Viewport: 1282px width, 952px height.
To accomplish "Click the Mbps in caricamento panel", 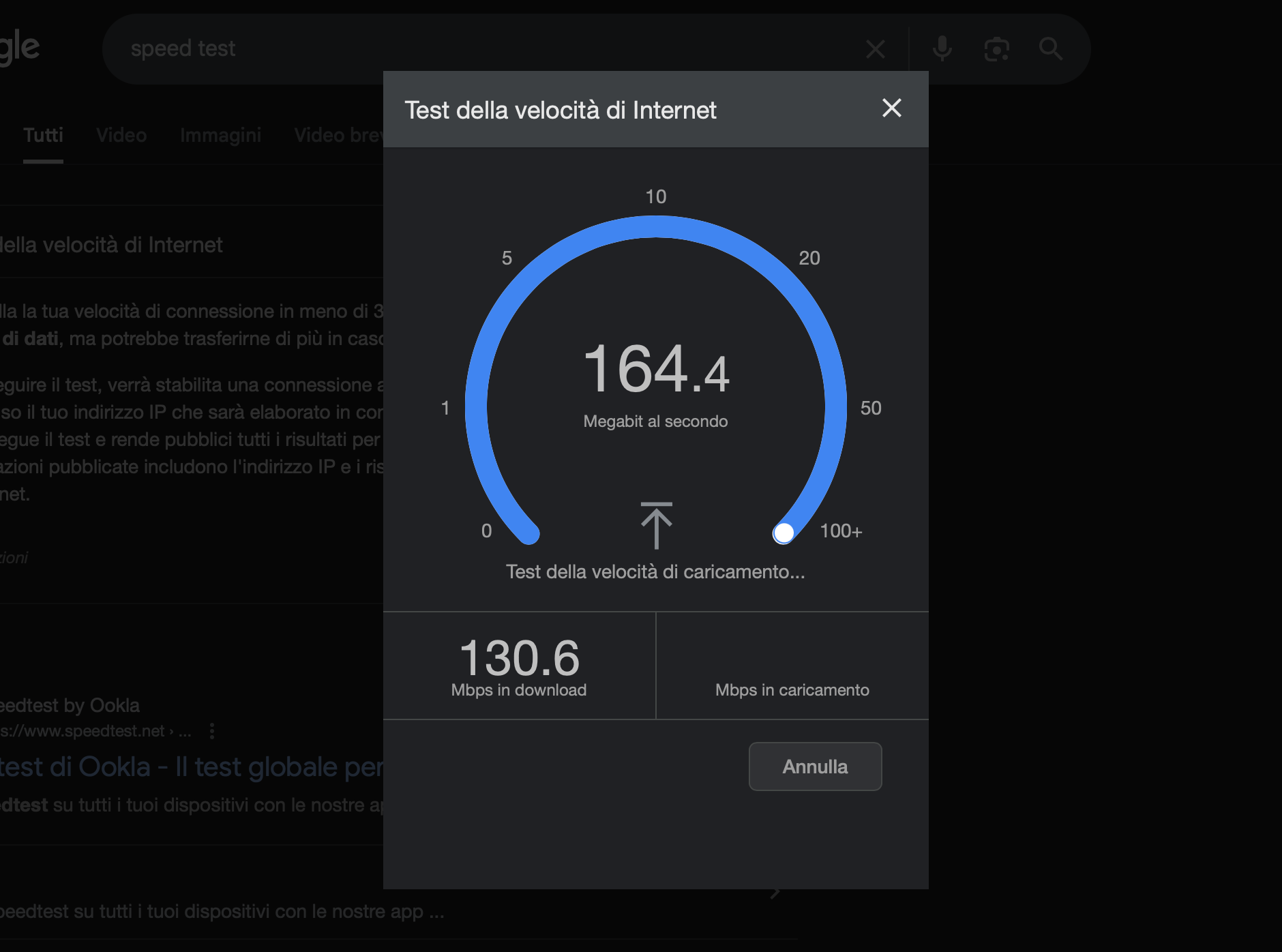I will tap(792, 689).
